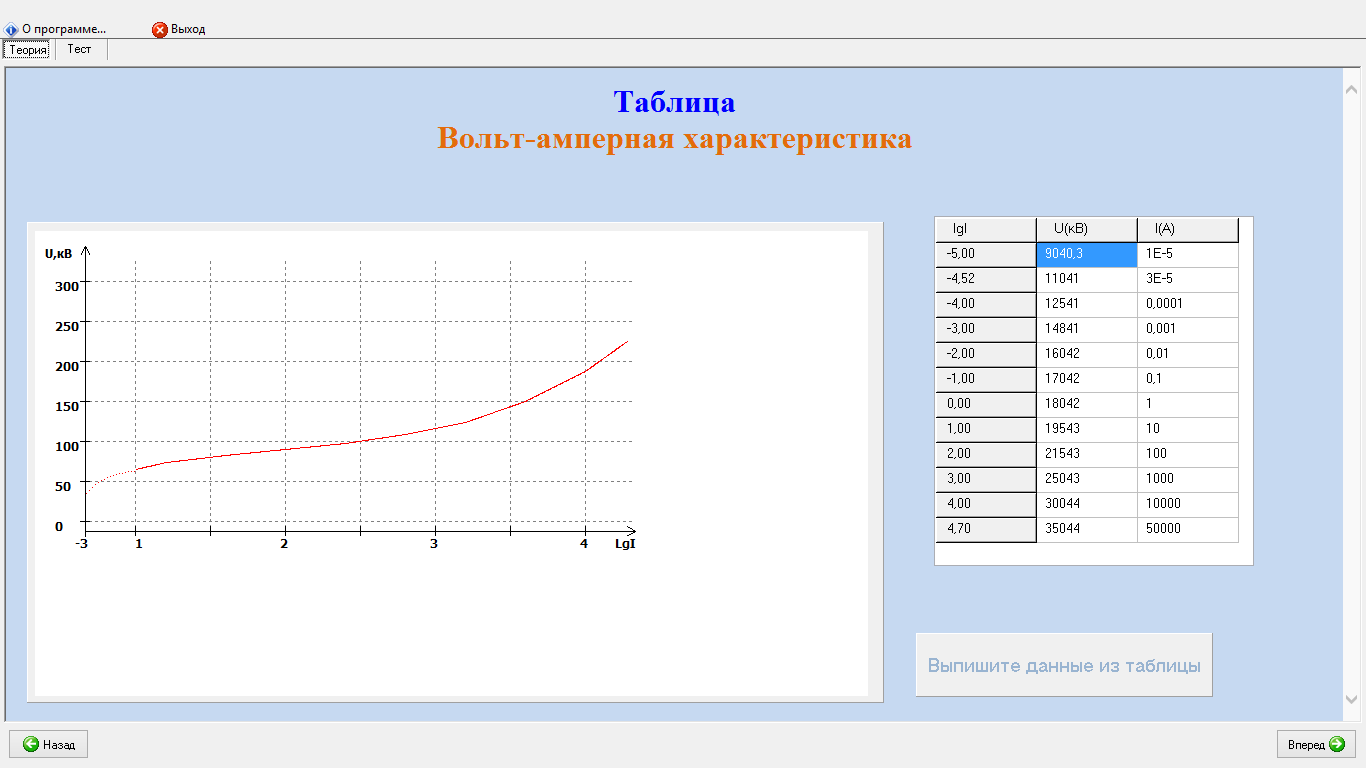Select cell '0,1' in the table
This screenshot has width=1366, height=768.
coord(1188,380)
